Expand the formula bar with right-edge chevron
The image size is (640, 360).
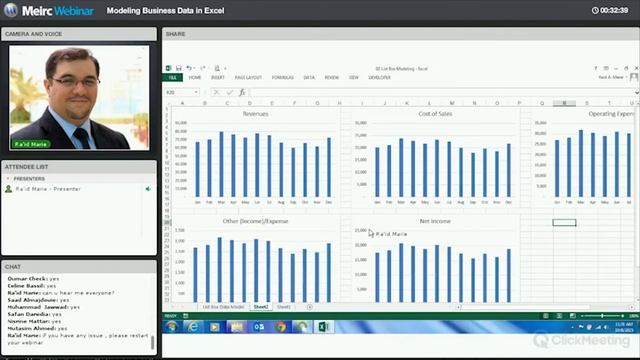[x=636, y=93]
